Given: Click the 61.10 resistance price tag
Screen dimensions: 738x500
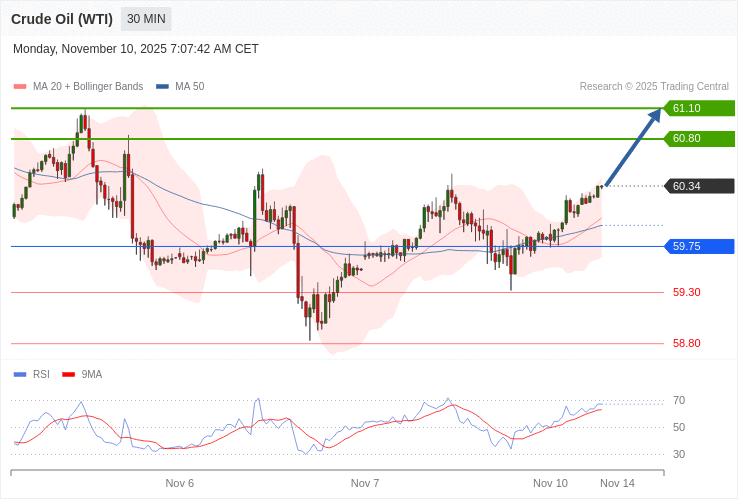Looking at the screenshot, I should (699, 108).
